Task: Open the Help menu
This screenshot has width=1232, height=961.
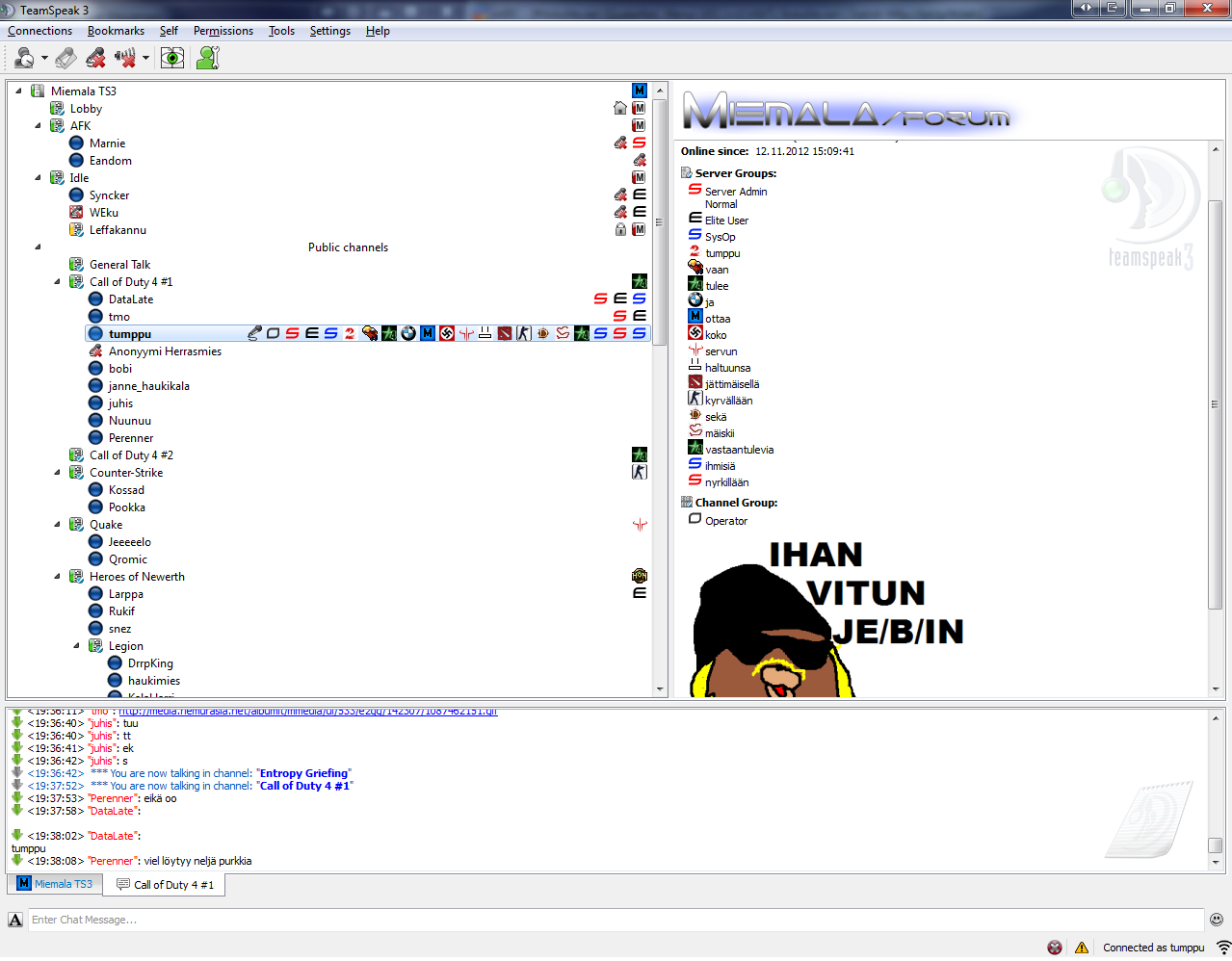Action: (378, 31)
